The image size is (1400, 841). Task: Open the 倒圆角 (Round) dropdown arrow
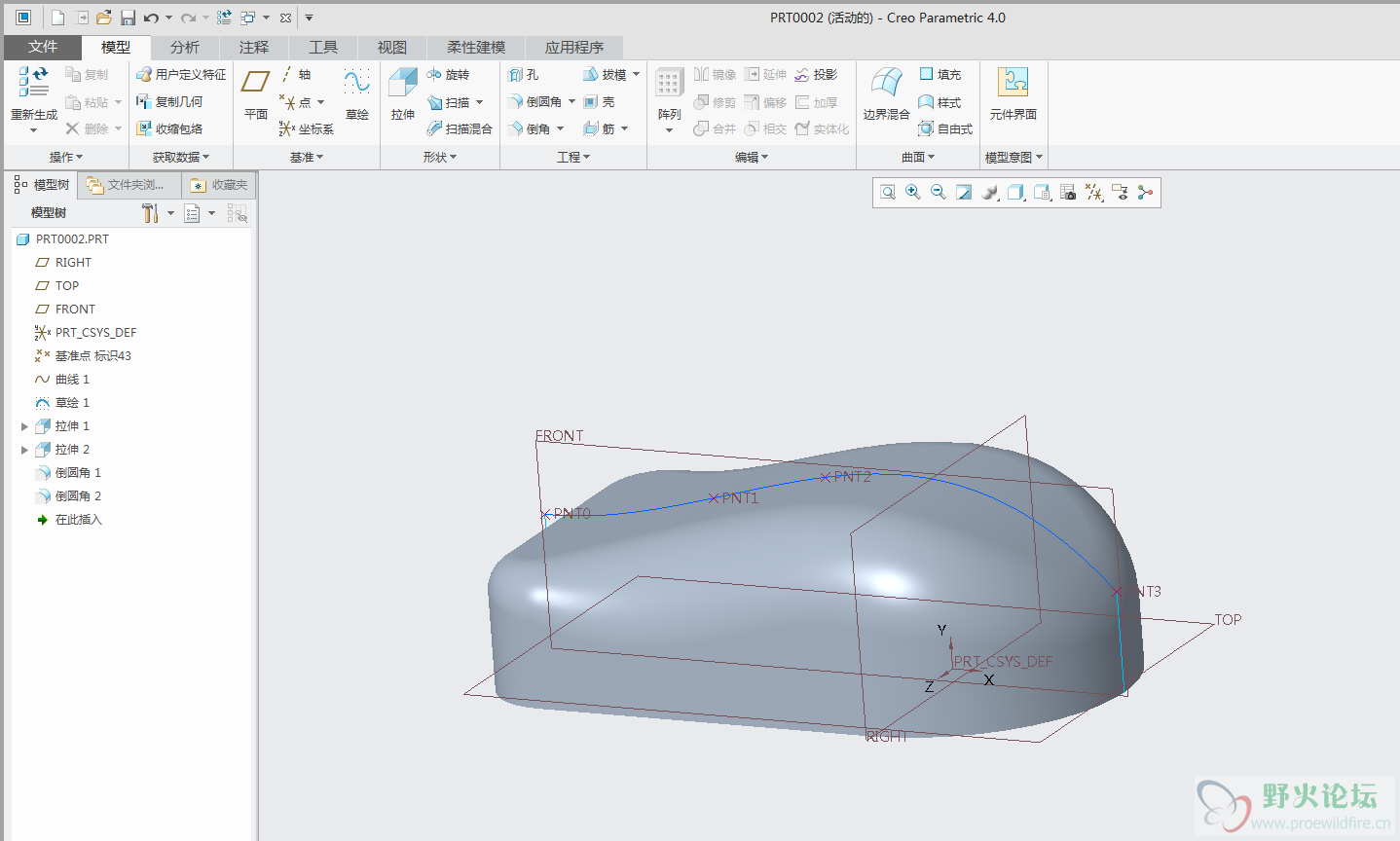[572, 102]
